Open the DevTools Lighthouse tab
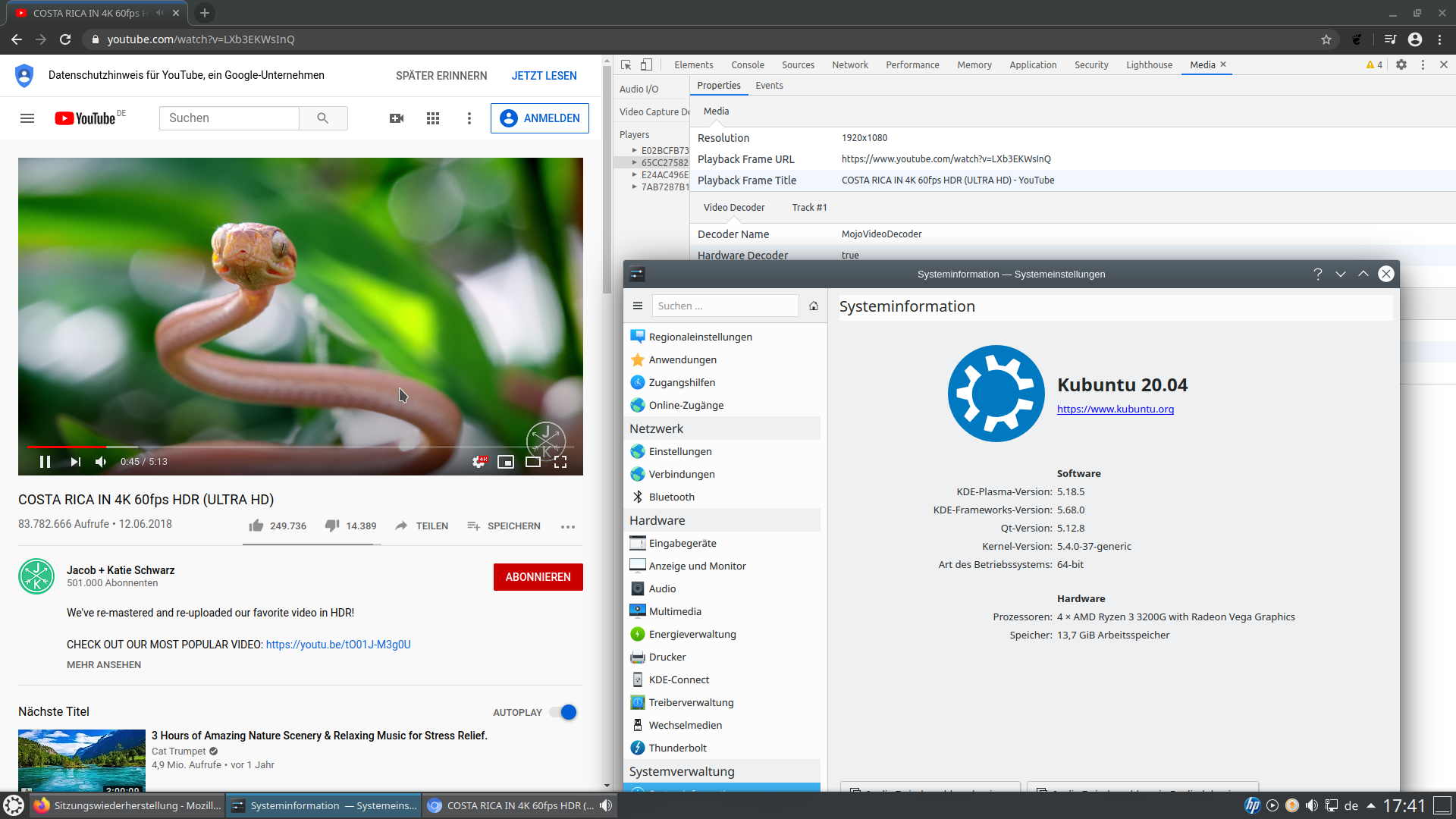Screen dimensions: 1456x819 (1149, 65)
